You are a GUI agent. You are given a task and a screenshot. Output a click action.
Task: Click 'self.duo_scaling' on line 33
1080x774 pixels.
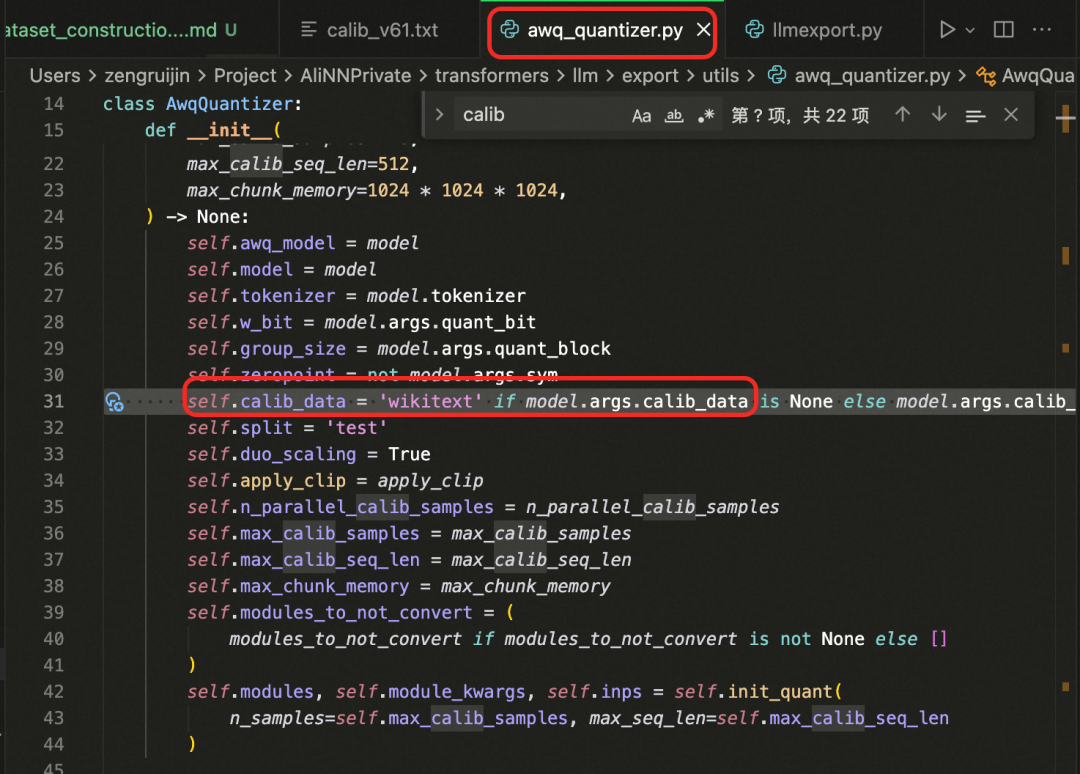271,454
